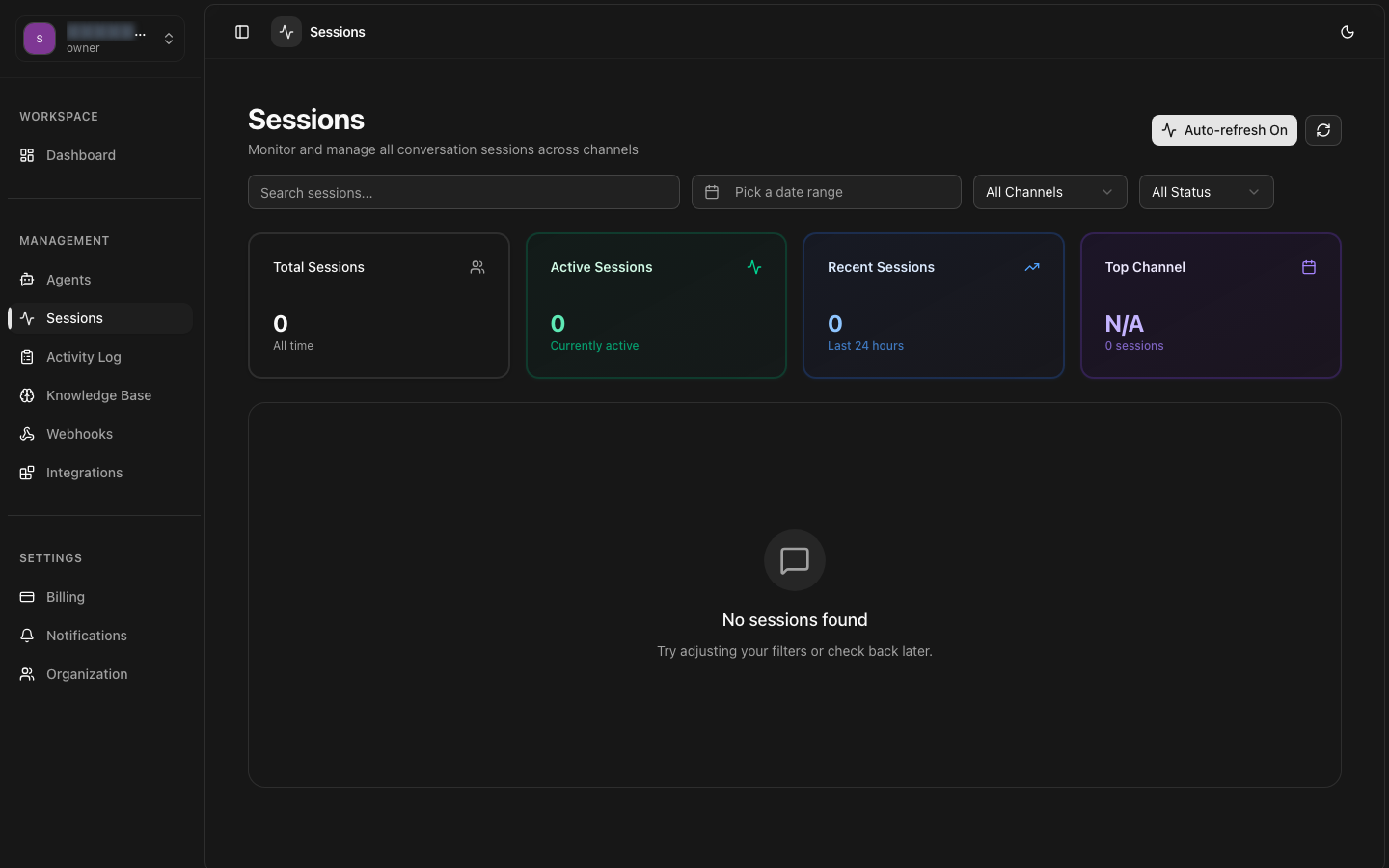Click the pulse icon on Active Sessions card
Image resolution: width=1389 pixels, height=868 pixels.
tap(754, 267)
